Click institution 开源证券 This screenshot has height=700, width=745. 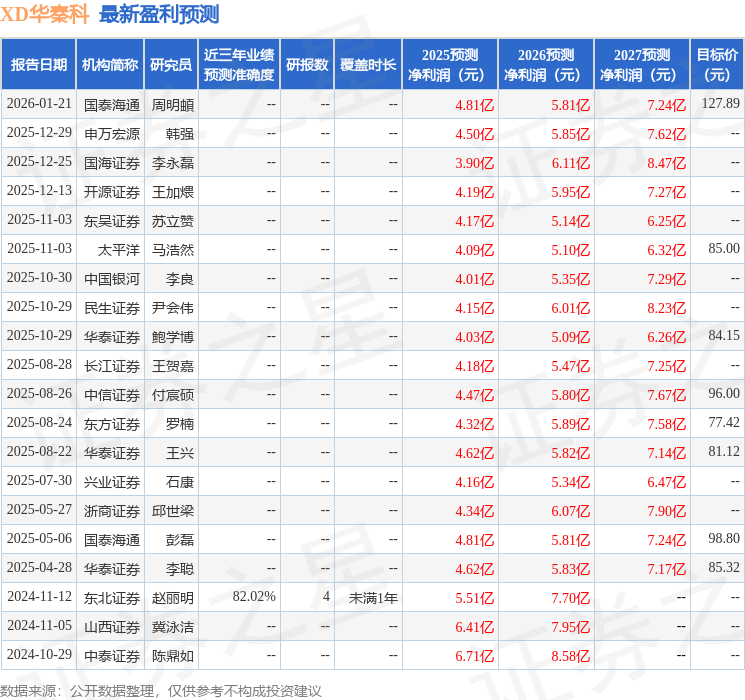click(x=112, y=192)
